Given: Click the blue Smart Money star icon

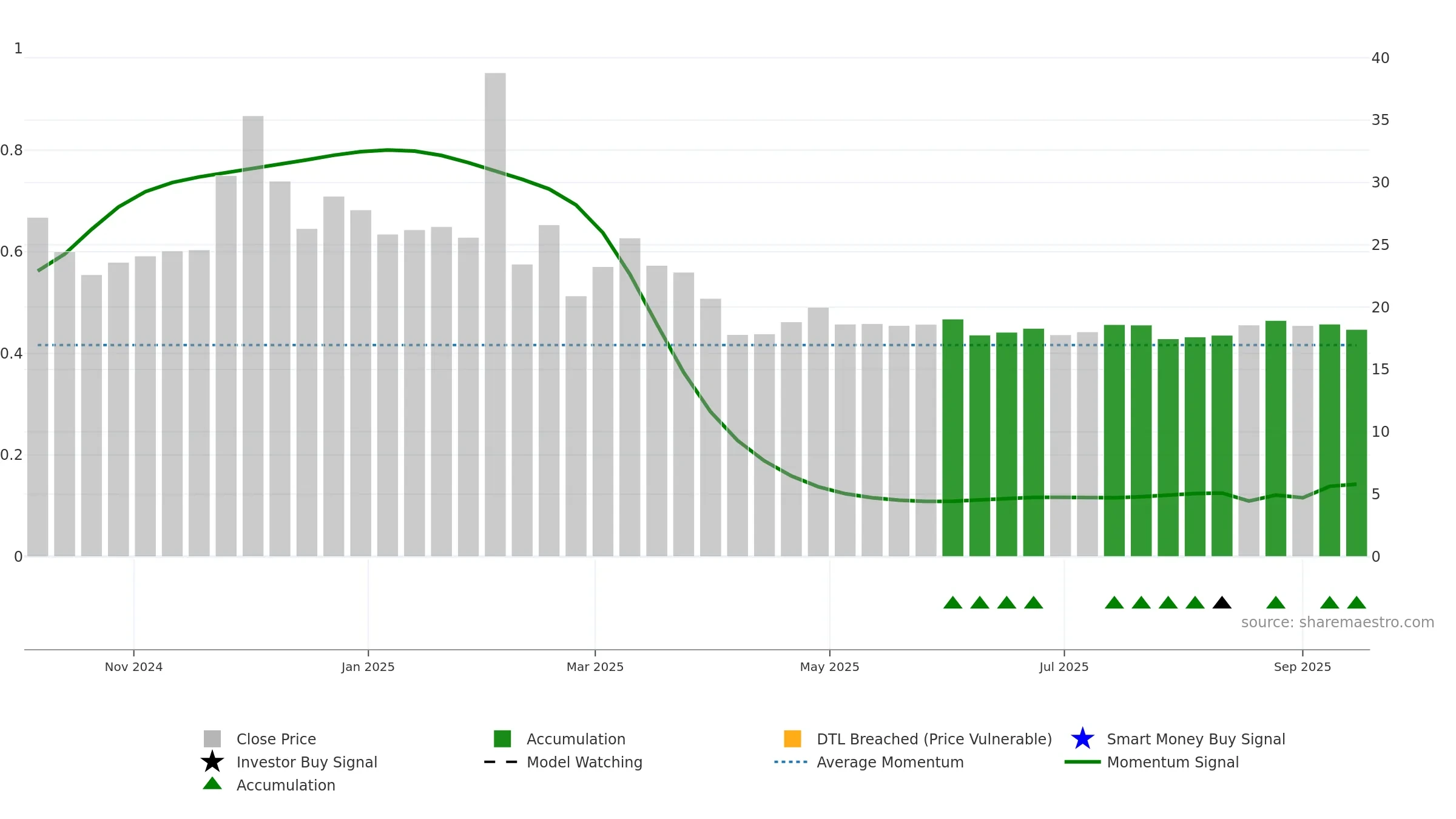Looking at the screenshot, I should 1082,739.
